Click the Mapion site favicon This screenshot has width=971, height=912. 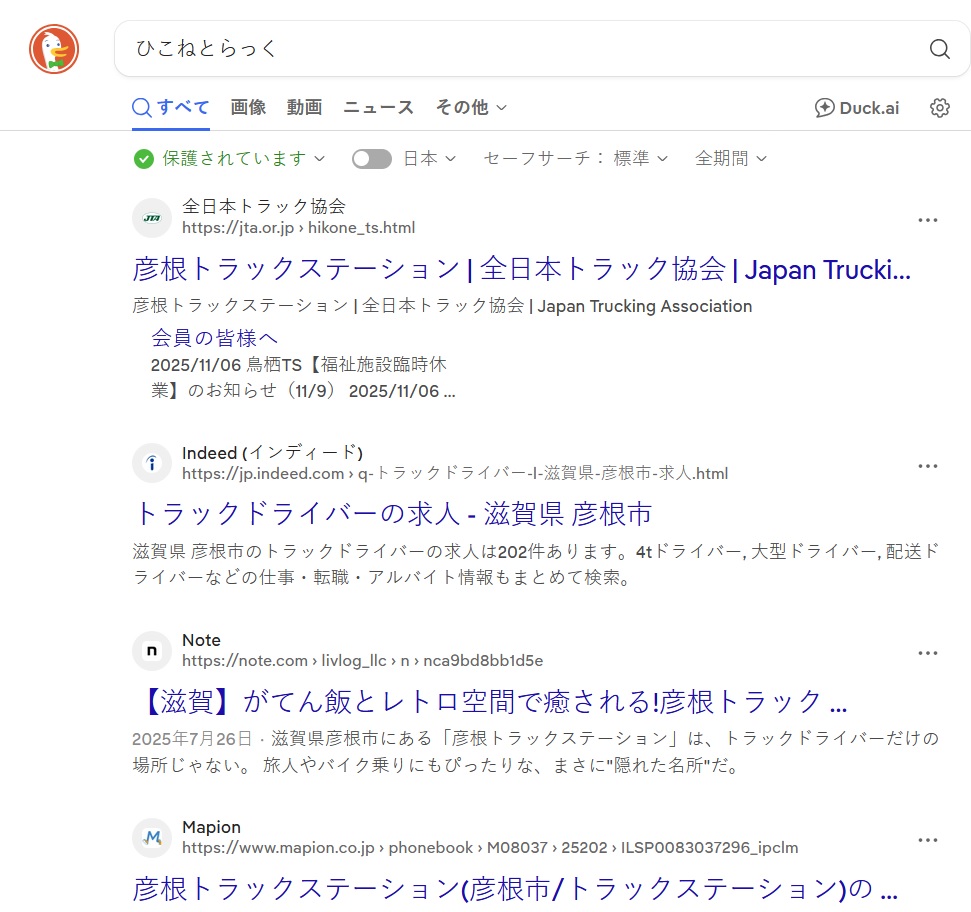click(152, 837)
